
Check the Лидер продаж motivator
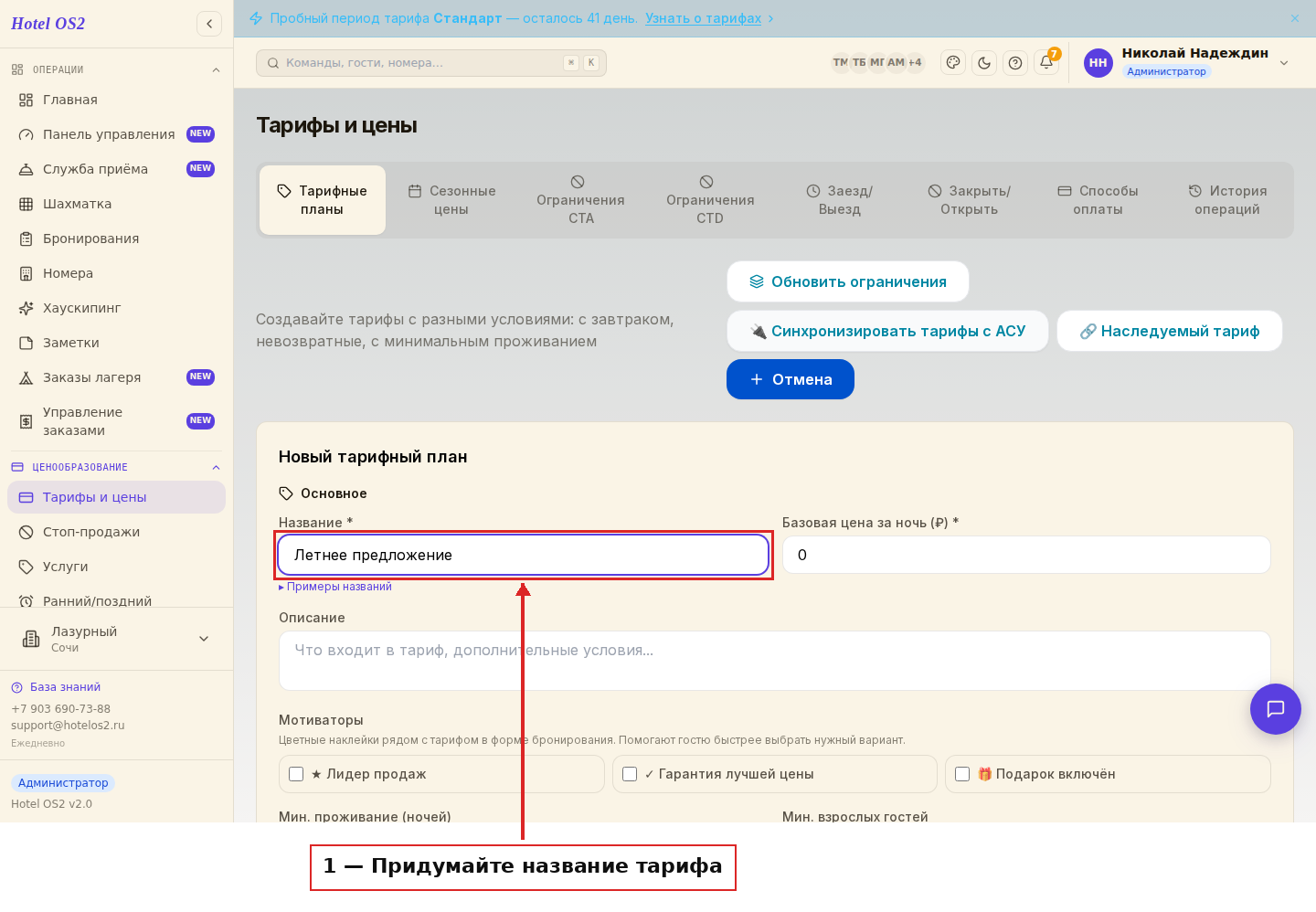point(296,774)
